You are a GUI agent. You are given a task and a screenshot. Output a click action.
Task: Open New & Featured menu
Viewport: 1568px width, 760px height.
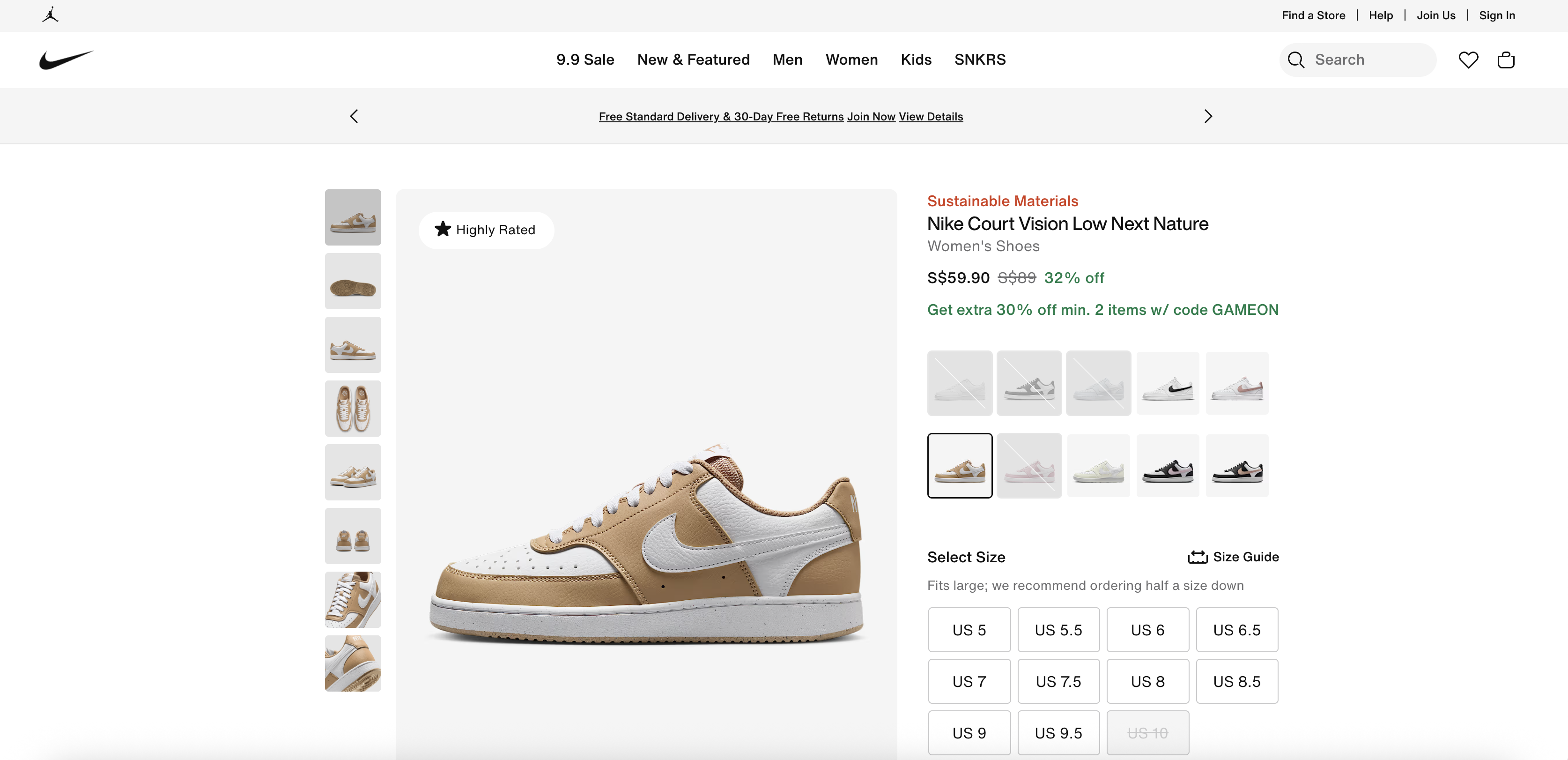(x=693, y=60)
